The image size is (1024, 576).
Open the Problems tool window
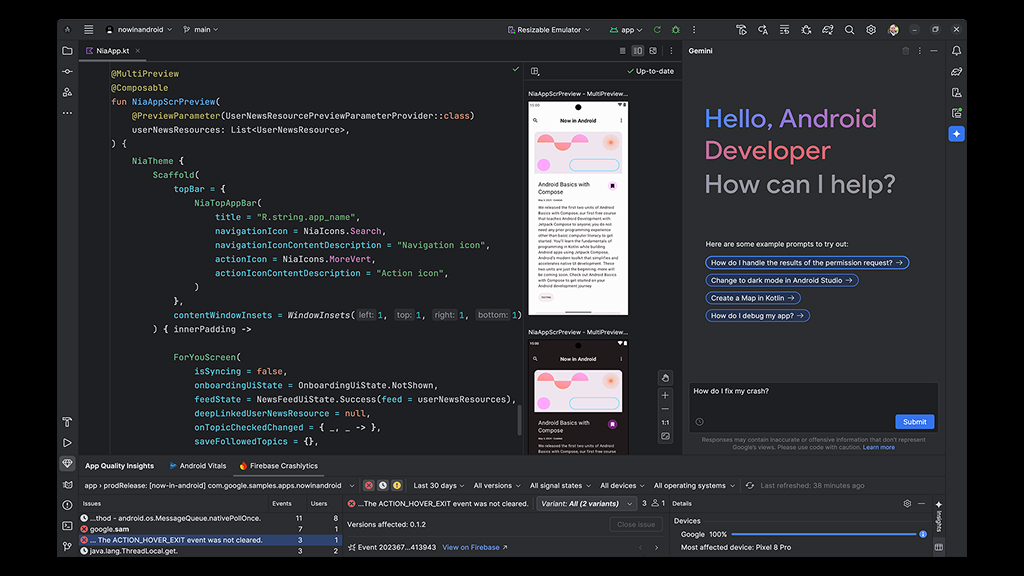(67, 505)
